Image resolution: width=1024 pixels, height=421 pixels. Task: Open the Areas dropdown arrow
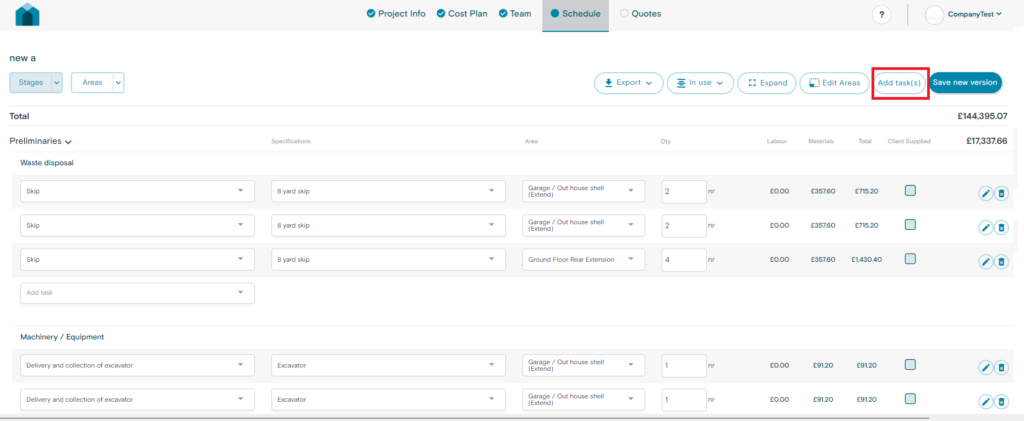coord(118,83)
